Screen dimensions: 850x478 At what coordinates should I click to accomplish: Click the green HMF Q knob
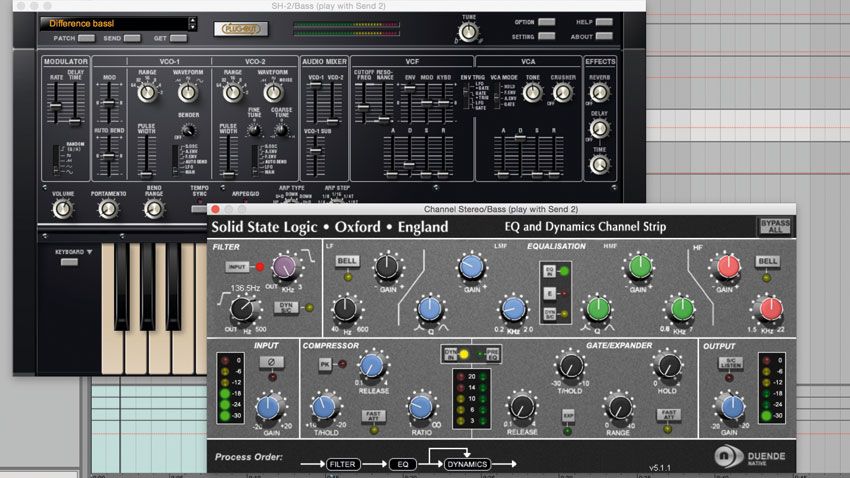pyautogui.click(x=597, y=309)
